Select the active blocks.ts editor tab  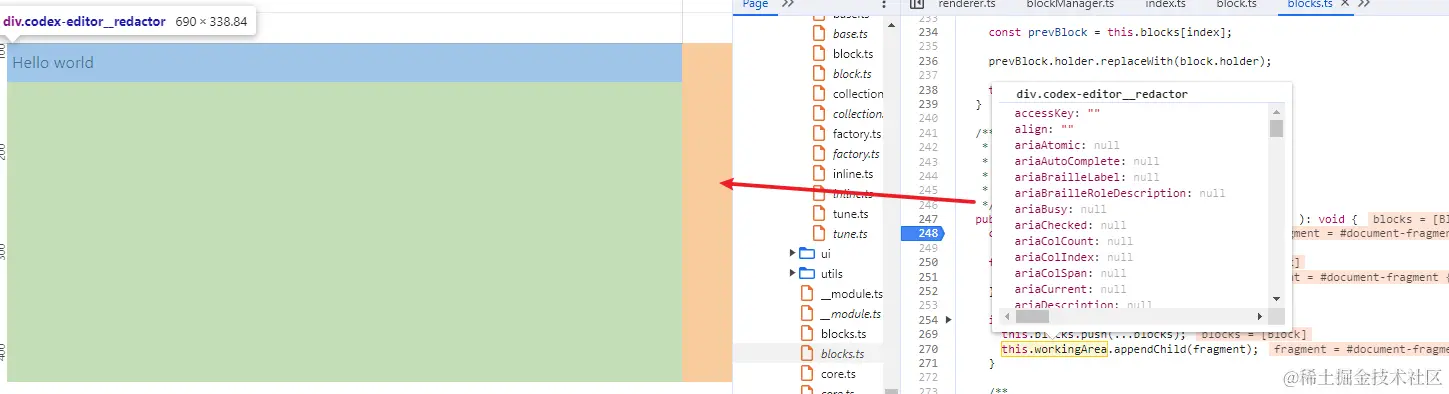pos(1311,4)
